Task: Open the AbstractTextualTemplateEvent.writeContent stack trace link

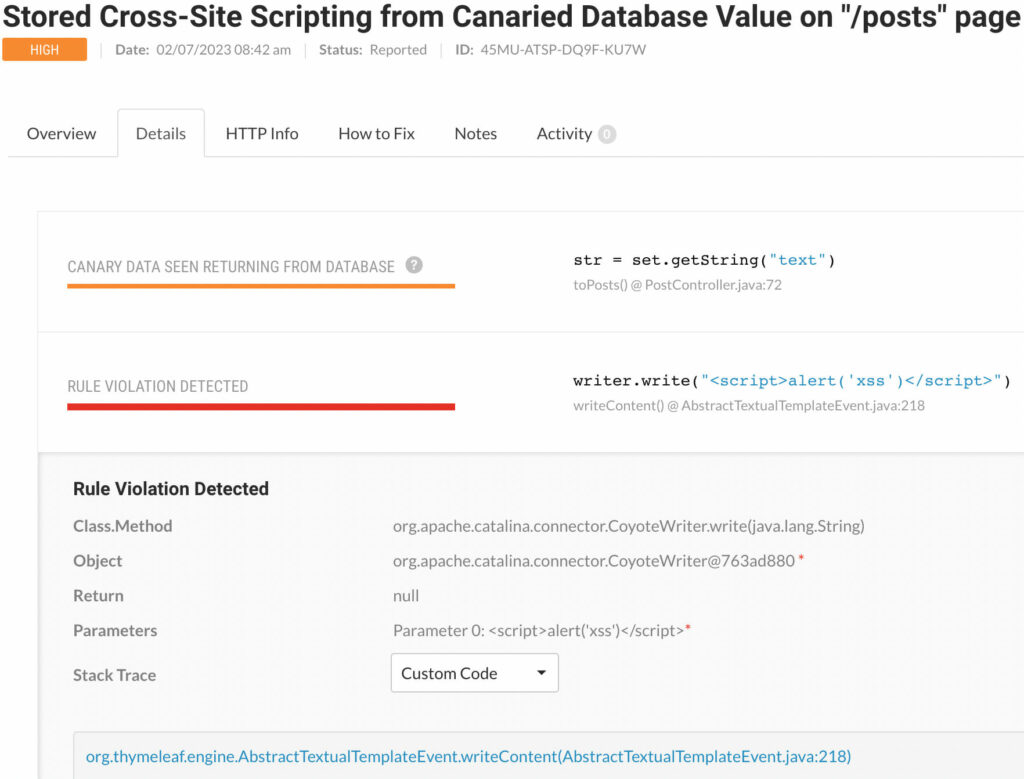Action: pos(468,756)
